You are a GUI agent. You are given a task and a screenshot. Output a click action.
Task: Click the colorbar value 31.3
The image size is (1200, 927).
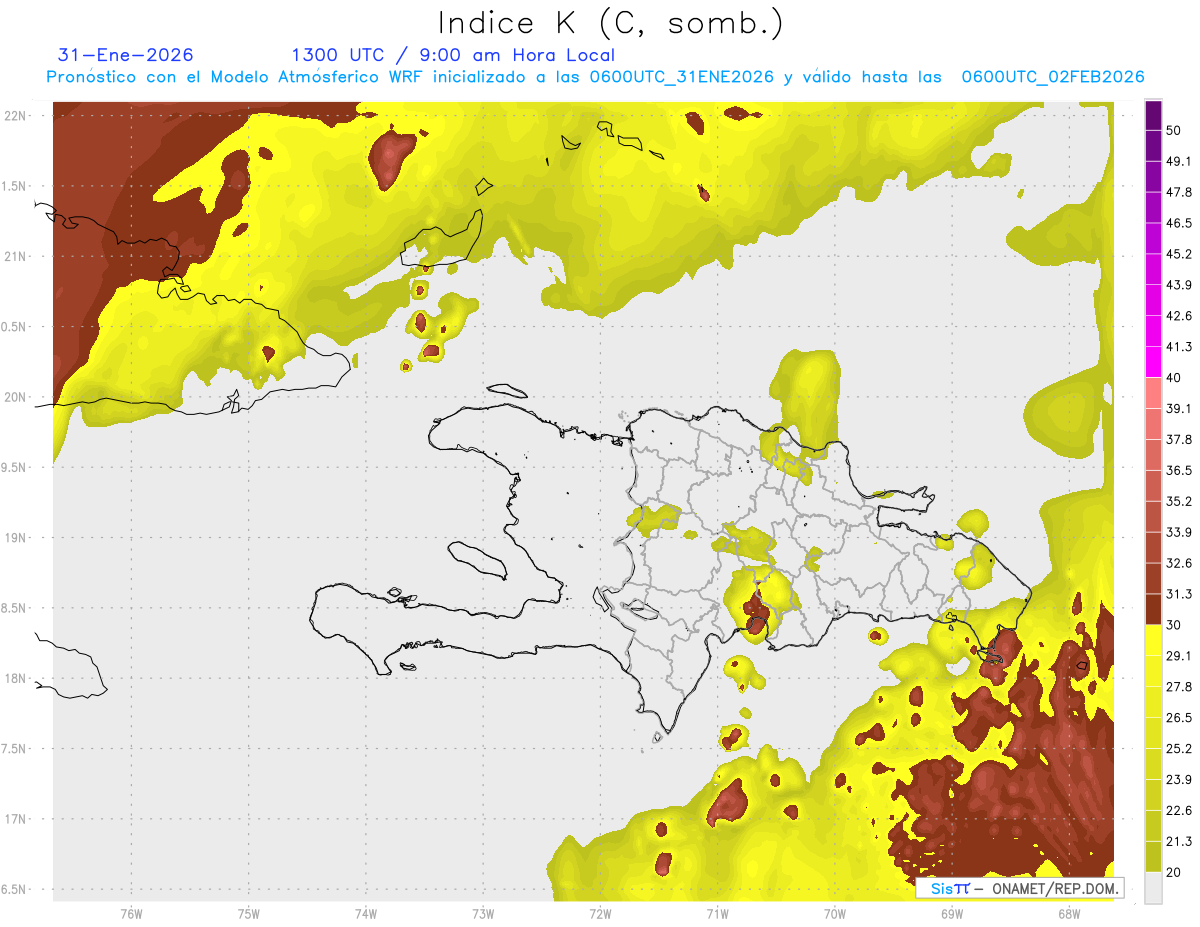point(1179,594)
